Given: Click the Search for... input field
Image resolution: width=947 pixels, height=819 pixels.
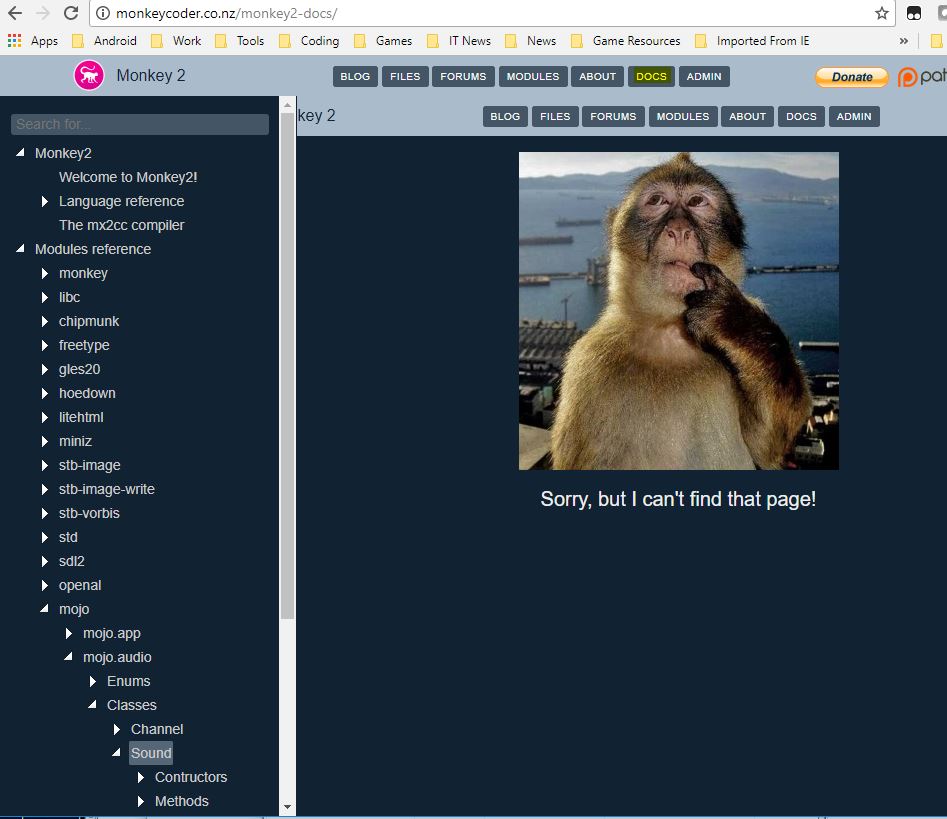Looking at the screenshot, I should click(x=140, y=124).
